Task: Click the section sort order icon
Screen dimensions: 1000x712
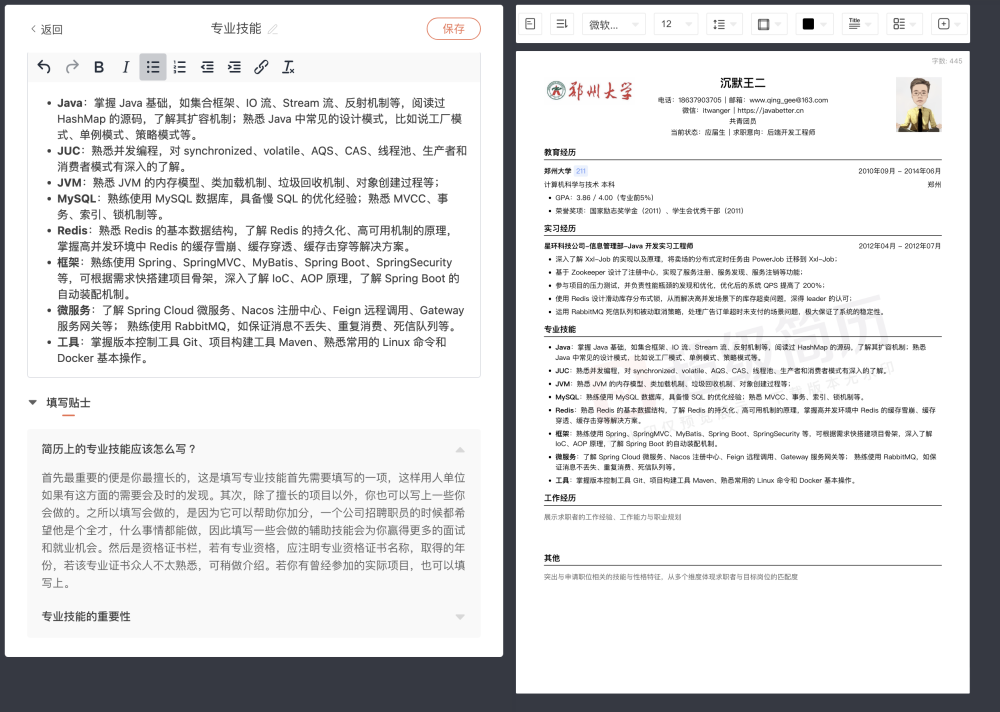Action: click(561, 23)
